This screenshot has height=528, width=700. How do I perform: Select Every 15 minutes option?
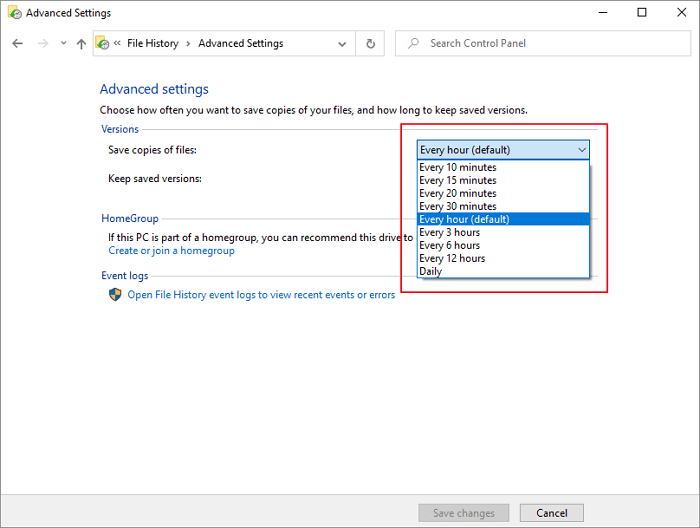pyautogui.click(x=458, y=181)
